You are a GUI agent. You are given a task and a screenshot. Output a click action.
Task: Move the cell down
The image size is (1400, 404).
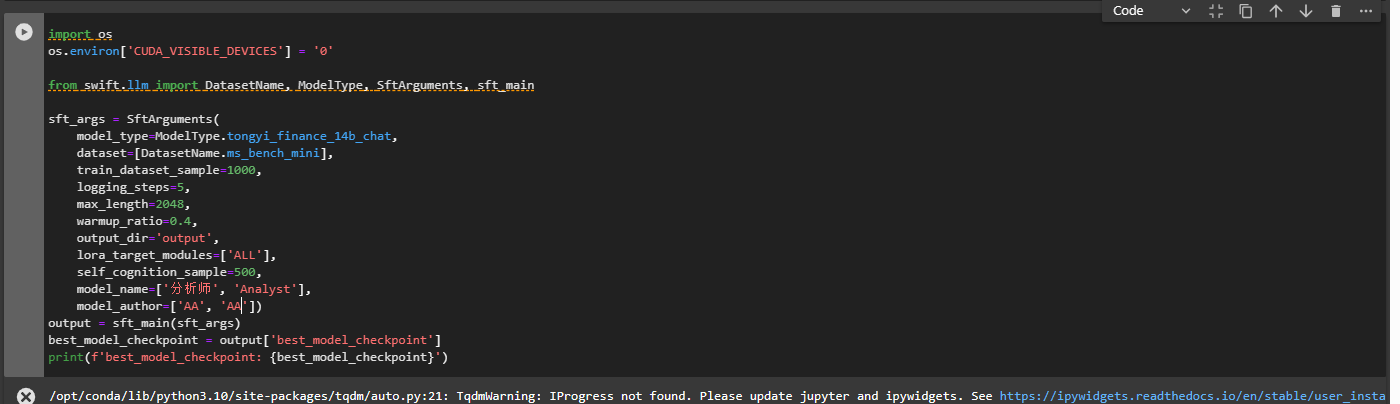(1306, 11)
